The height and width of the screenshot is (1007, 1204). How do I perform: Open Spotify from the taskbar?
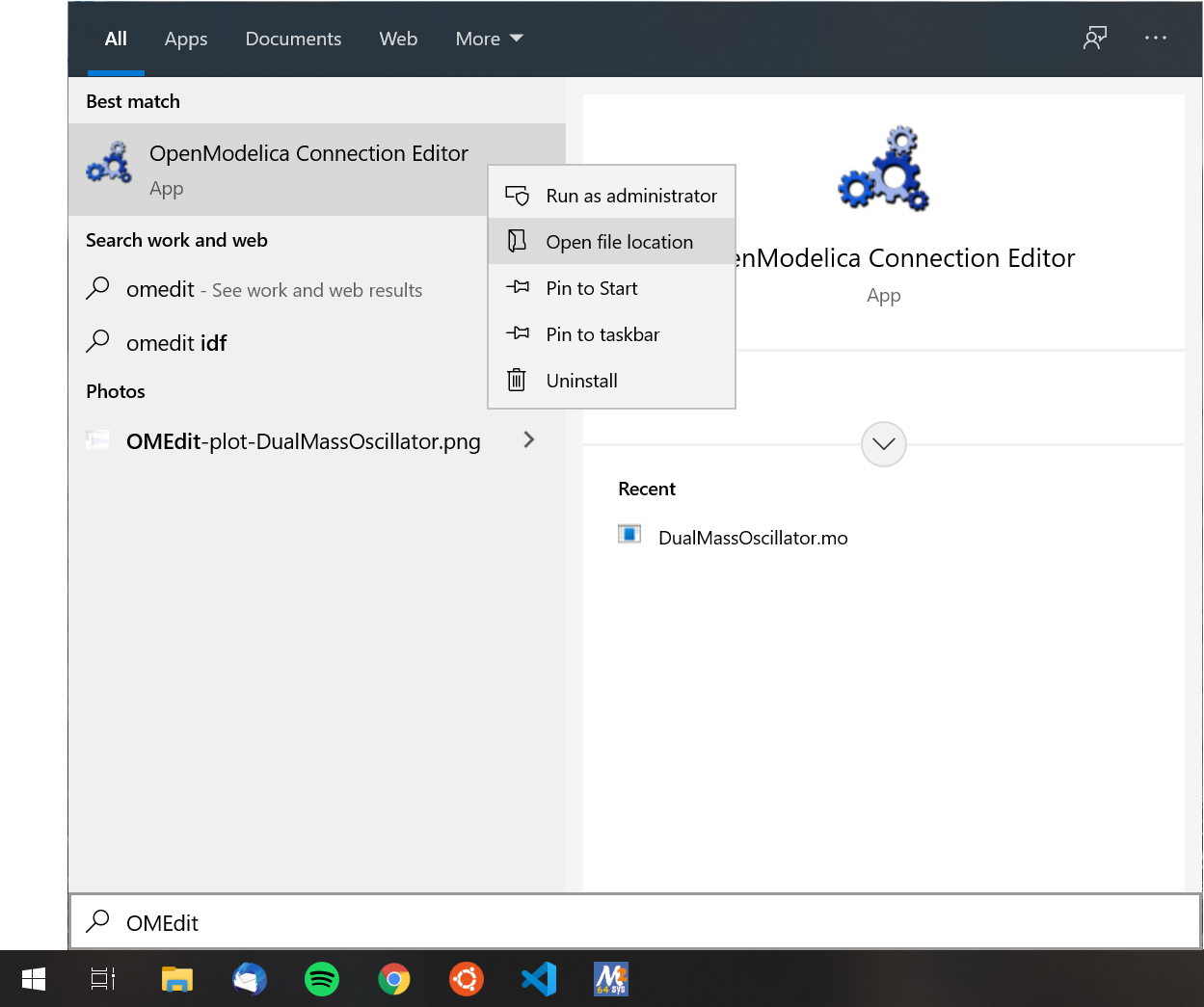[321, 979]
